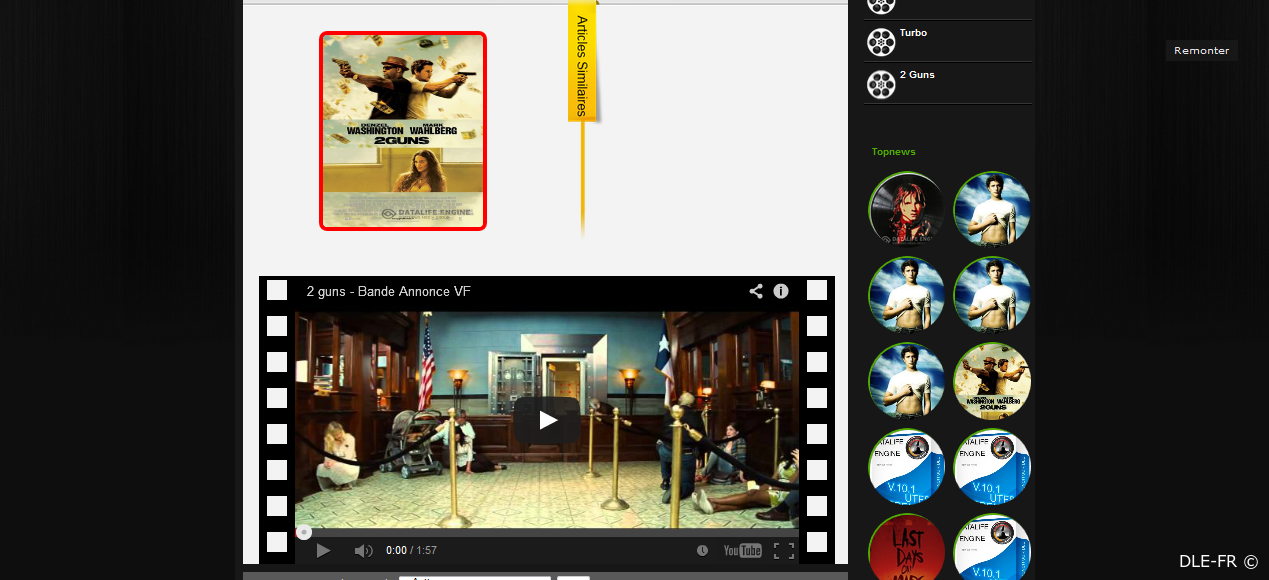Click the 2 Guns movie poster image
1269x580 pixels.
click(403, 131)
